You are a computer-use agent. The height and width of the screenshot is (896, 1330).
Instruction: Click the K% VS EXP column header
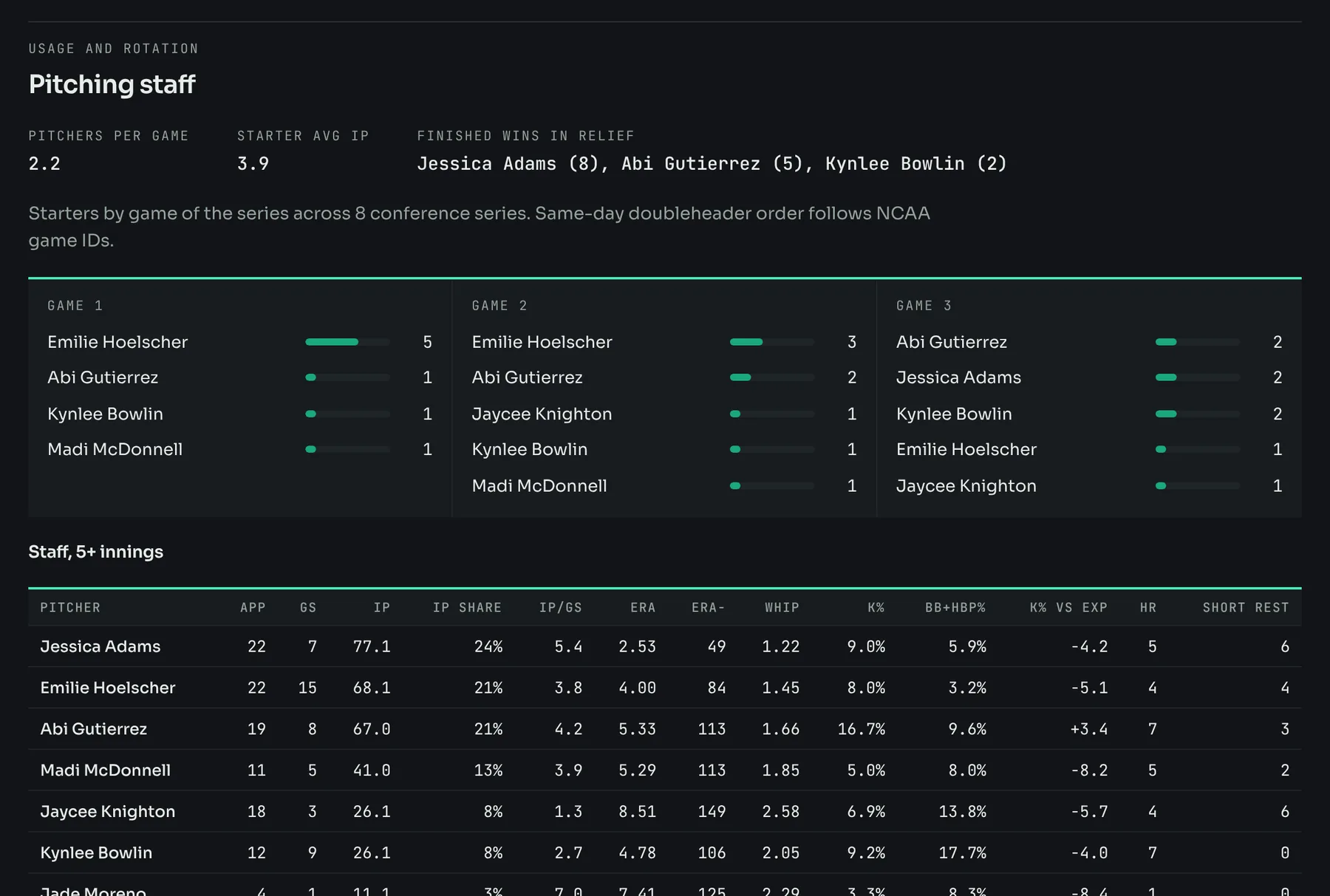click(1068, 607)
